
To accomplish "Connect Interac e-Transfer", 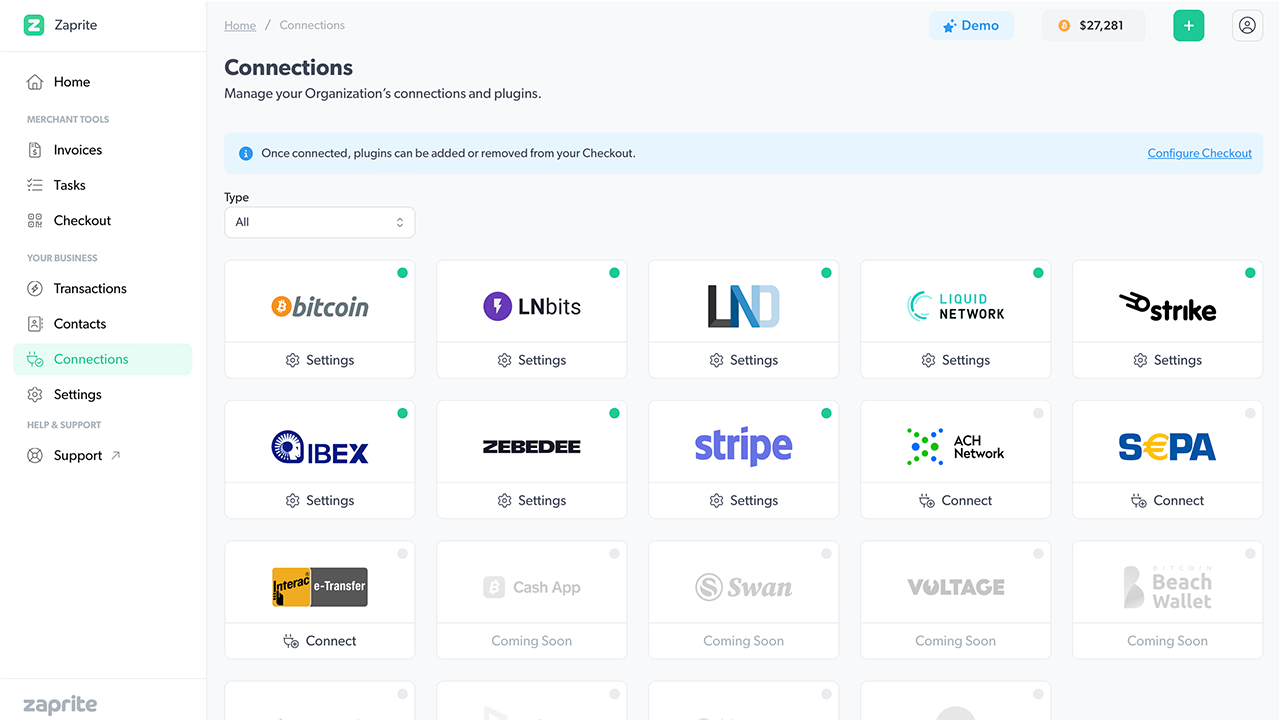I will (320, 641).
